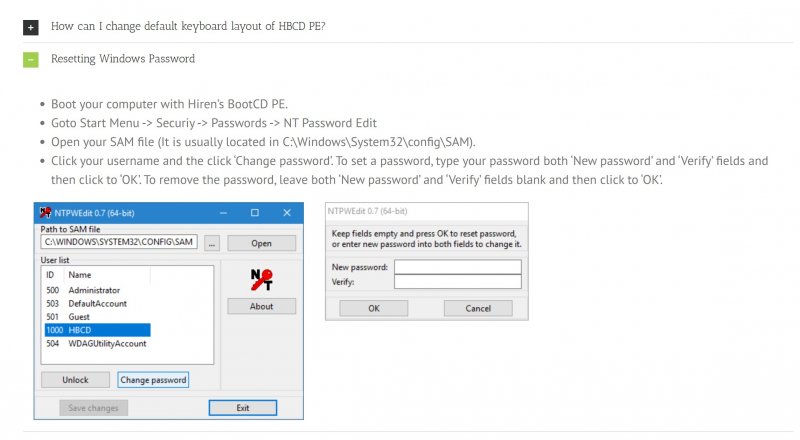Click the Unlock button
The image size is (800, 440).
pyautogui.click(x=76, y=380)
